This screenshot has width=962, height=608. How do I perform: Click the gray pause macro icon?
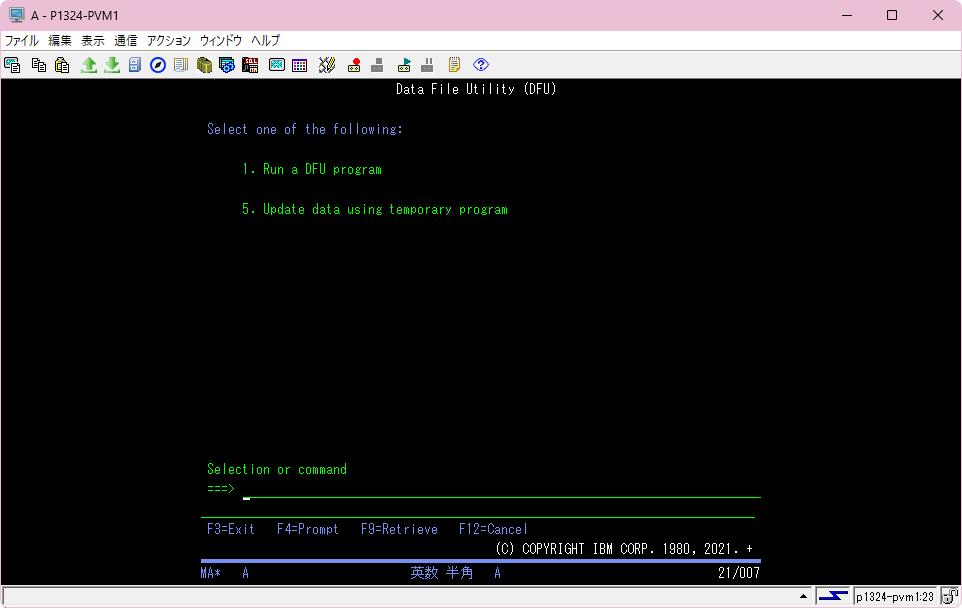pyautogui.click(x=428, y=64)
